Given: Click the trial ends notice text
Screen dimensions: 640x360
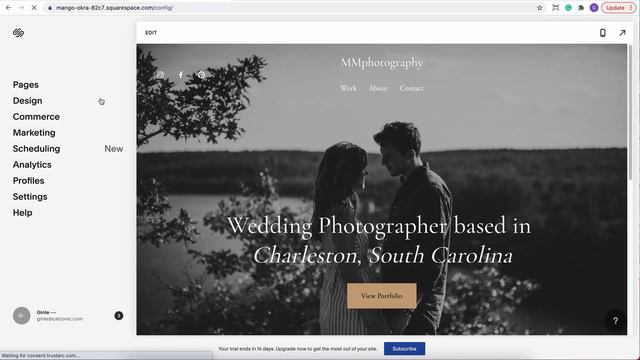Looking at the screenshot, I should coord(298,349).
